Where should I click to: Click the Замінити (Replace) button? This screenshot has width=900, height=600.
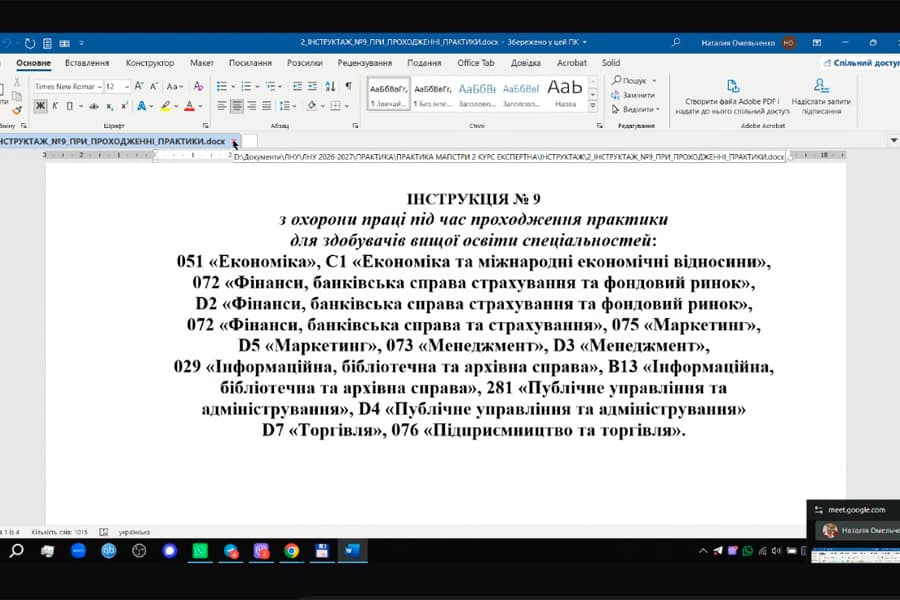pos(634,95)
